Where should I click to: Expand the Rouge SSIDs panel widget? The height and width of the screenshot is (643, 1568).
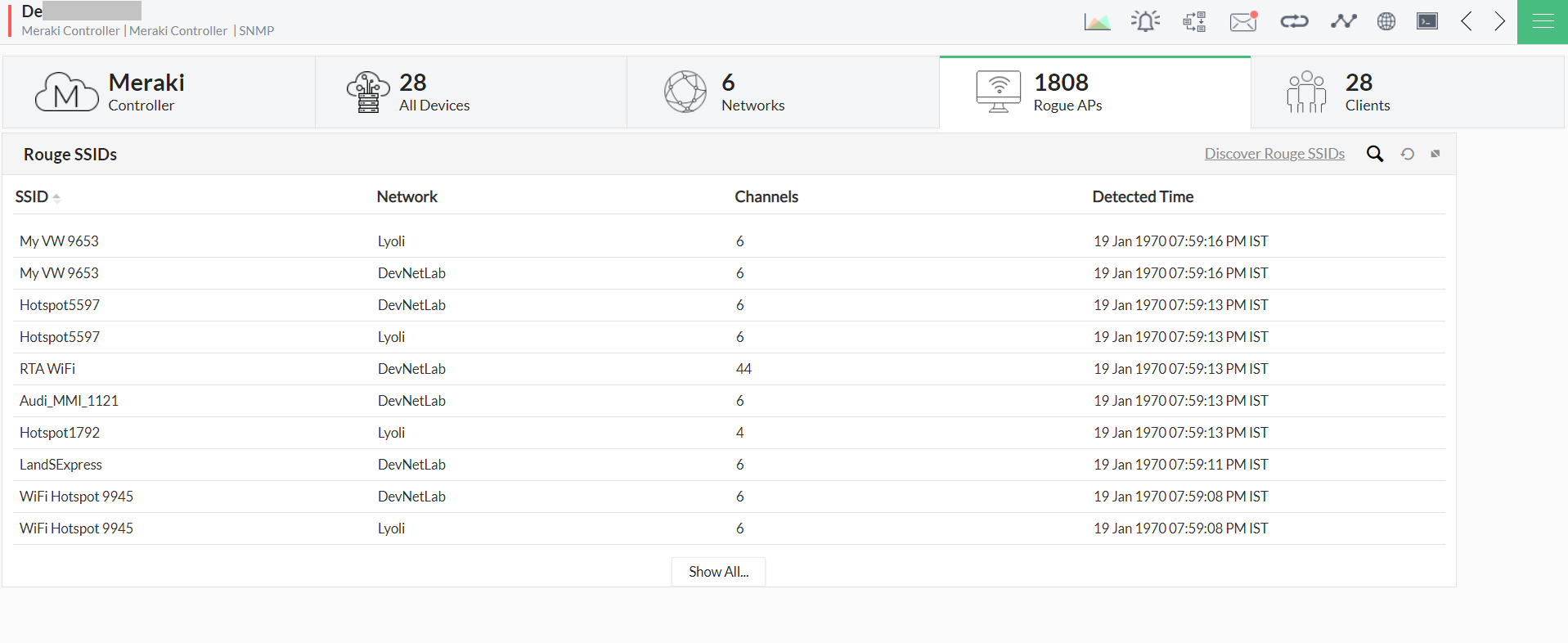coord(1435,154)
